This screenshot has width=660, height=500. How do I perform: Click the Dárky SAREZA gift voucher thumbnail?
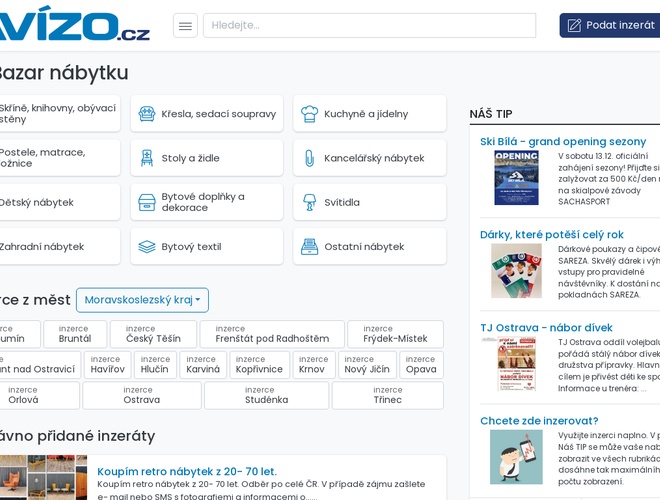click(x=516, y=271)
